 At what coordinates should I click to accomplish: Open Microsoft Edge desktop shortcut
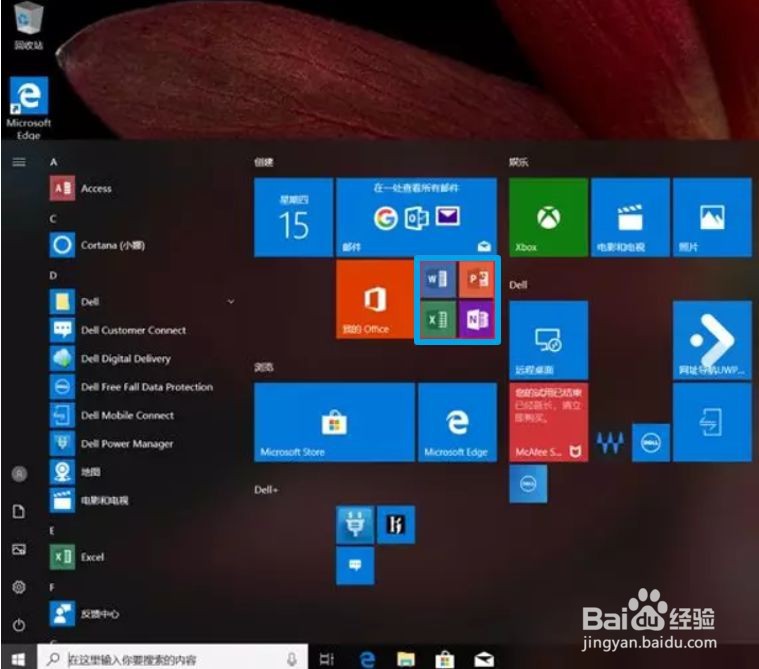point(29,107)
